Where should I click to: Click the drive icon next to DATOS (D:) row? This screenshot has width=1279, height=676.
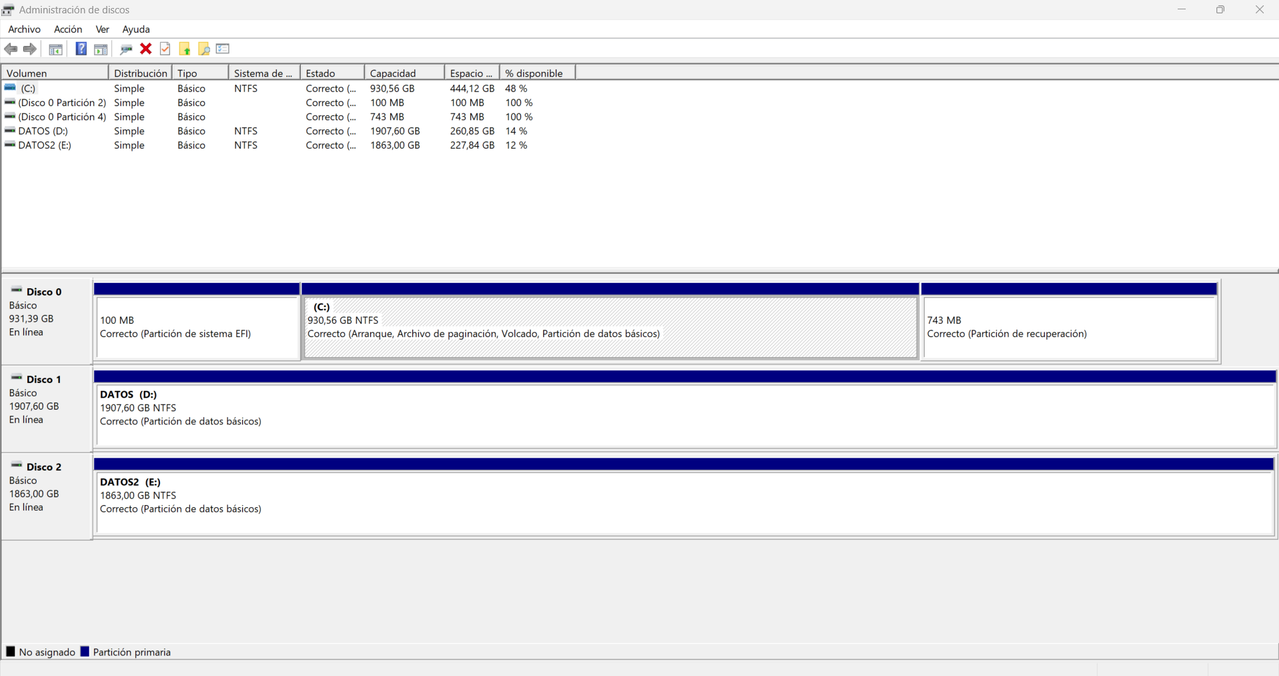pos(10,131)
